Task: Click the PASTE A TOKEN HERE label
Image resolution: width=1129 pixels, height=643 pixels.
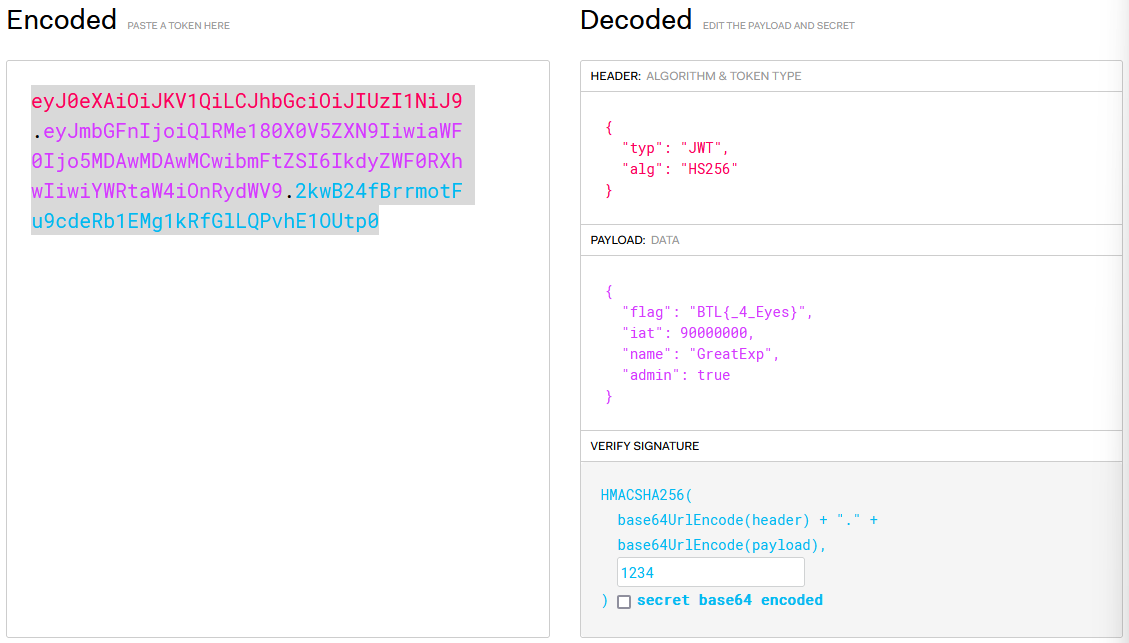Action: click(x=179, y=25)
